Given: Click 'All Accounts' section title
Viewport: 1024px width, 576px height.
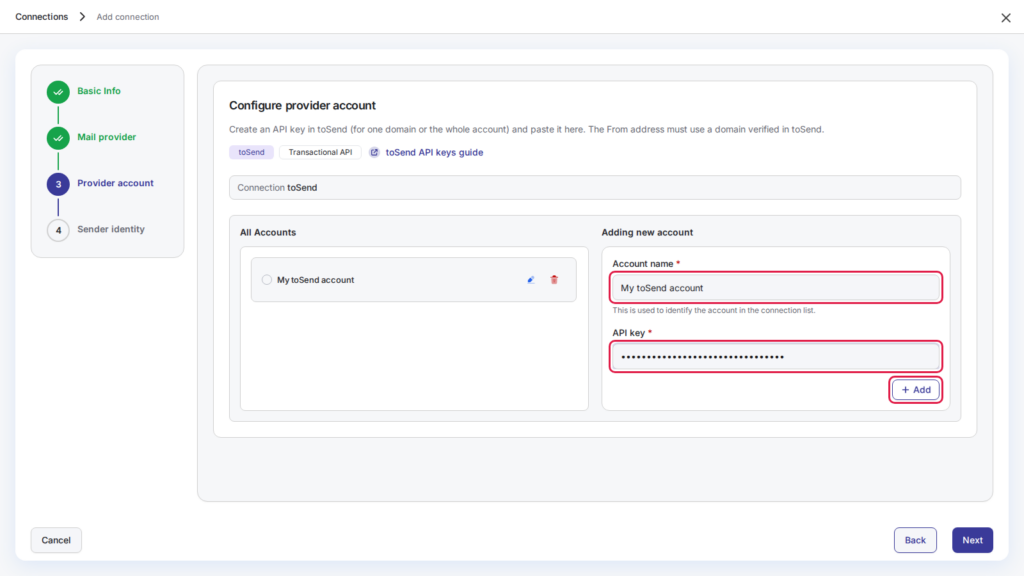Looking at the screenshot, I should tap(268, 232).
